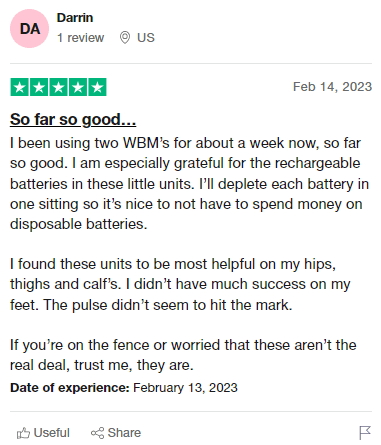This screenshot has height=445, width=381.
Task: Click the pink DA avatar circle
Action: (x=29, y=29)
